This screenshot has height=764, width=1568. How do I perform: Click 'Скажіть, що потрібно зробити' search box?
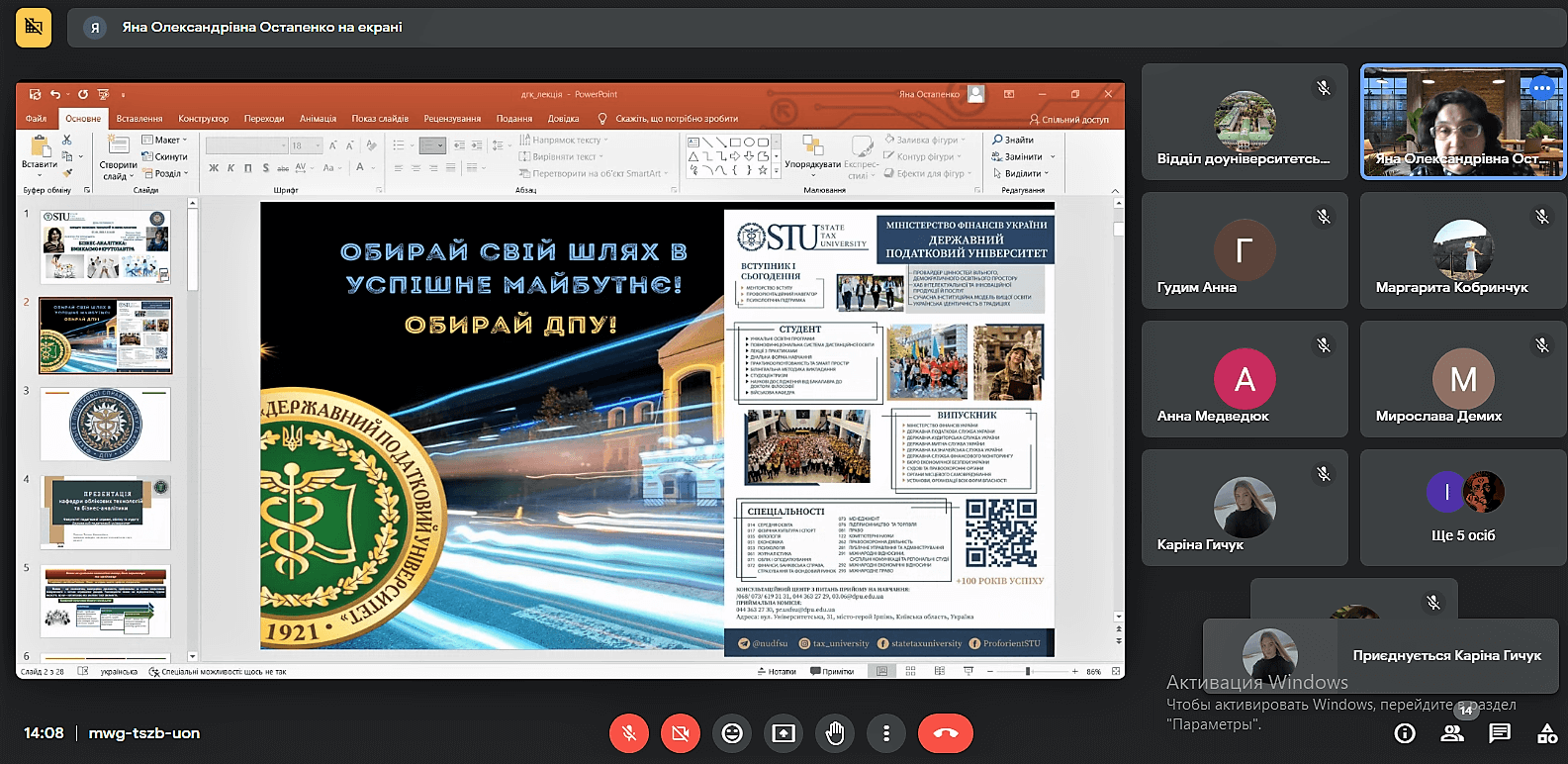point(668,119)
